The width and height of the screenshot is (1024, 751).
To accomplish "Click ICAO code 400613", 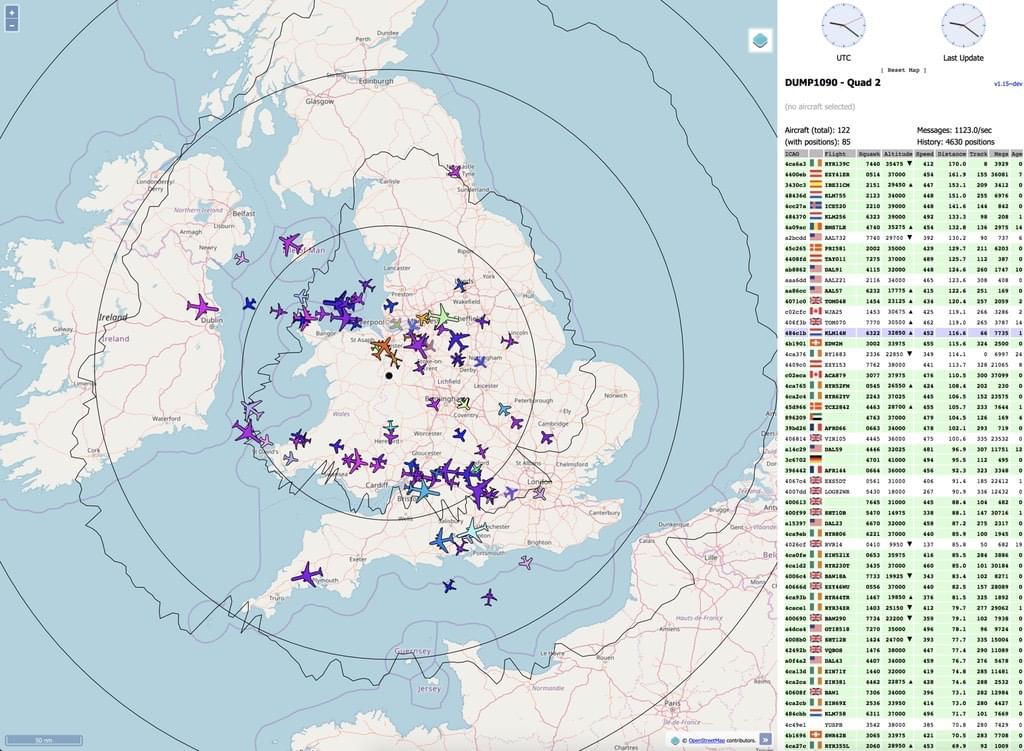I will (x=795, y=502).
